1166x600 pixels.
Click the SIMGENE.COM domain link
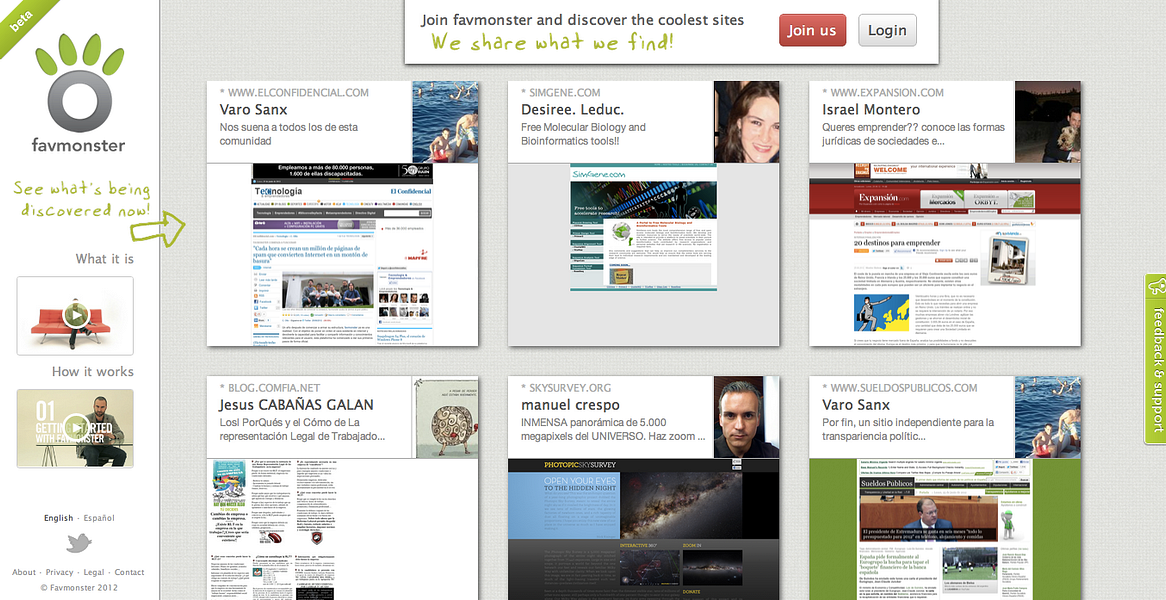point(564,93)
